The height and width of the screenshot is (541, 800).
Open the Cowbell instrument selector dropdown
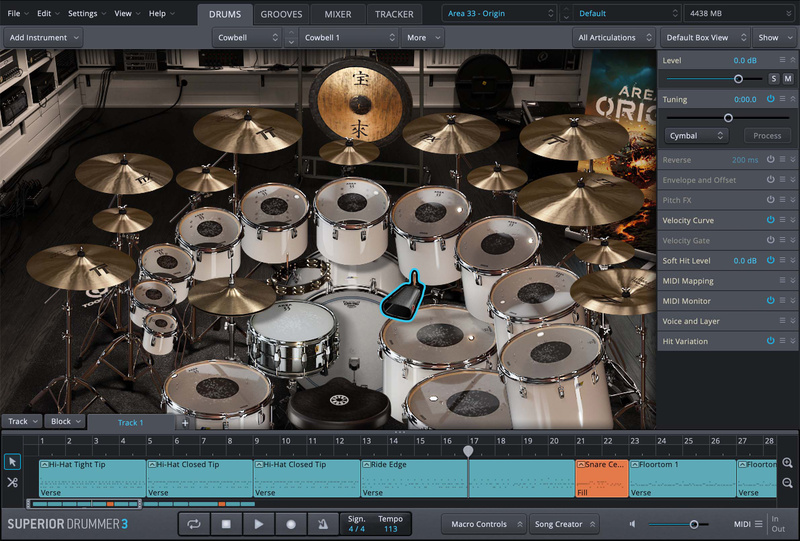247,38
